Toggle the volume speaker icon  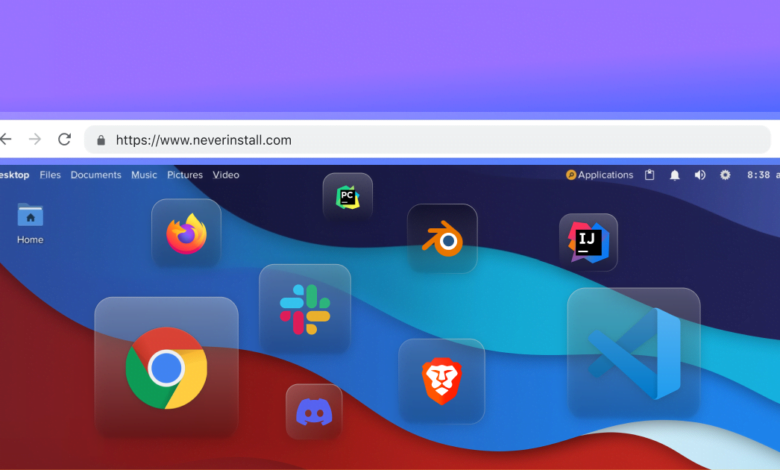tap(700, 175)
